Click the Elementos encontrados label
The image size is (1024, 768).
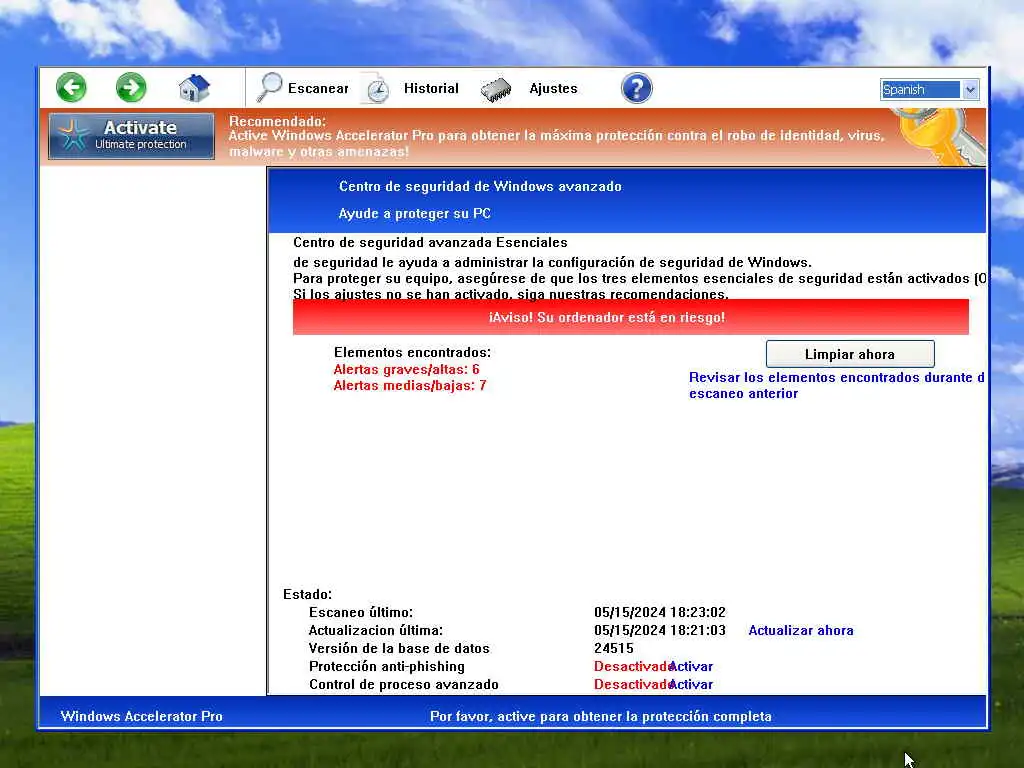[412, 352]
